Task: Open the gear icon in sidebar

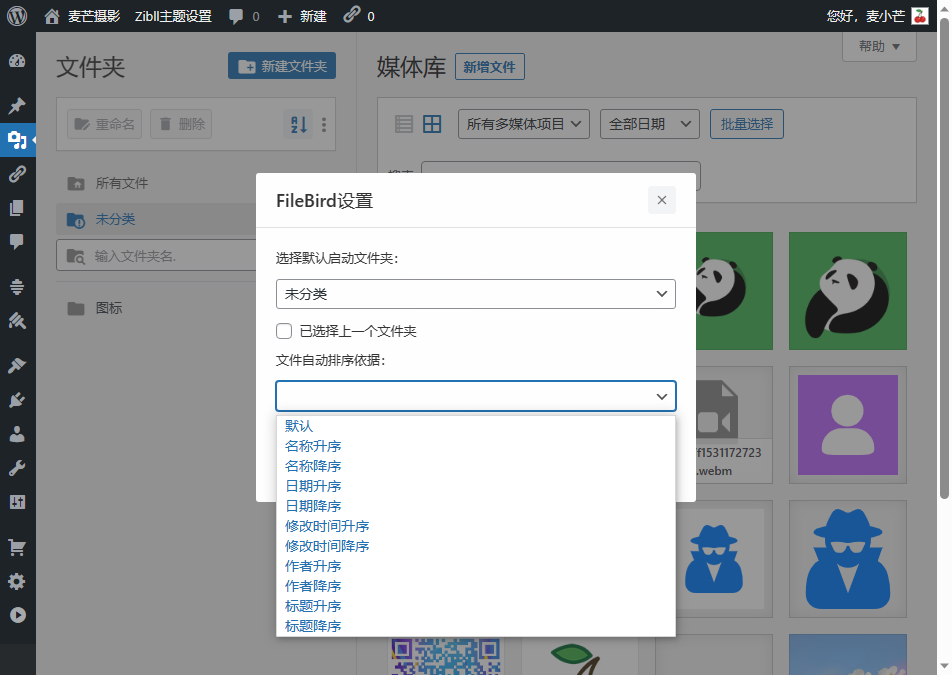Action: pos(17,582)
